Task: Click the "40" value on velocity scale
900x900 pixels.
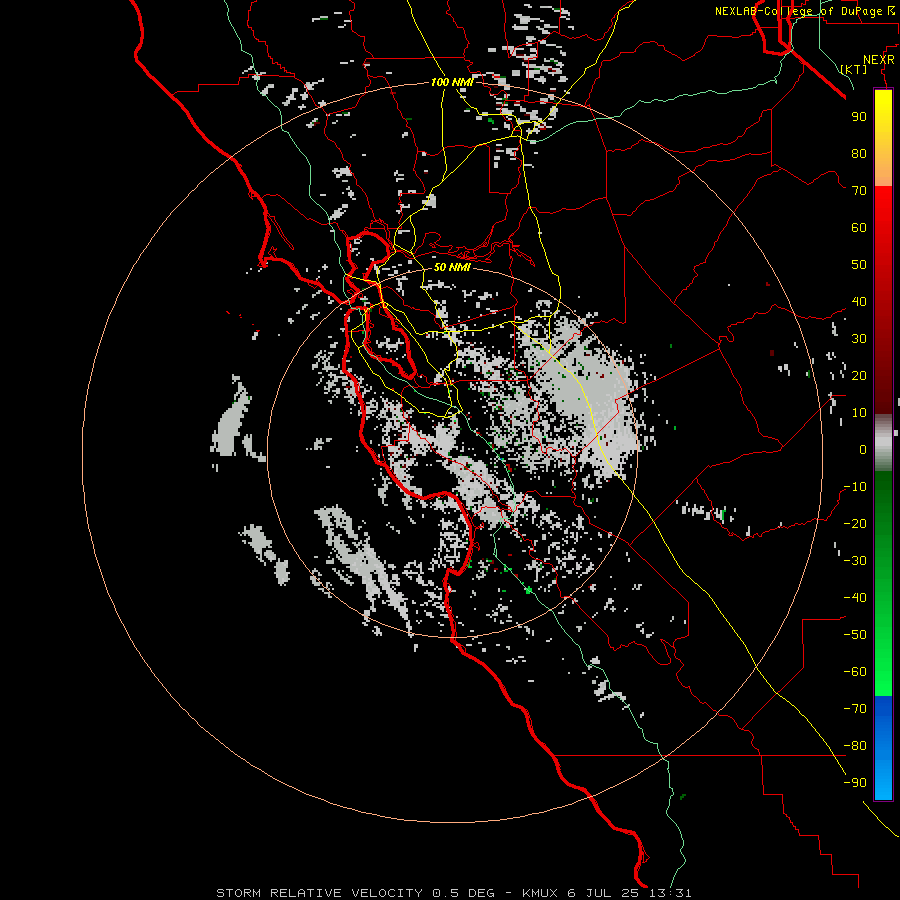Action: [x=859, y=301]
